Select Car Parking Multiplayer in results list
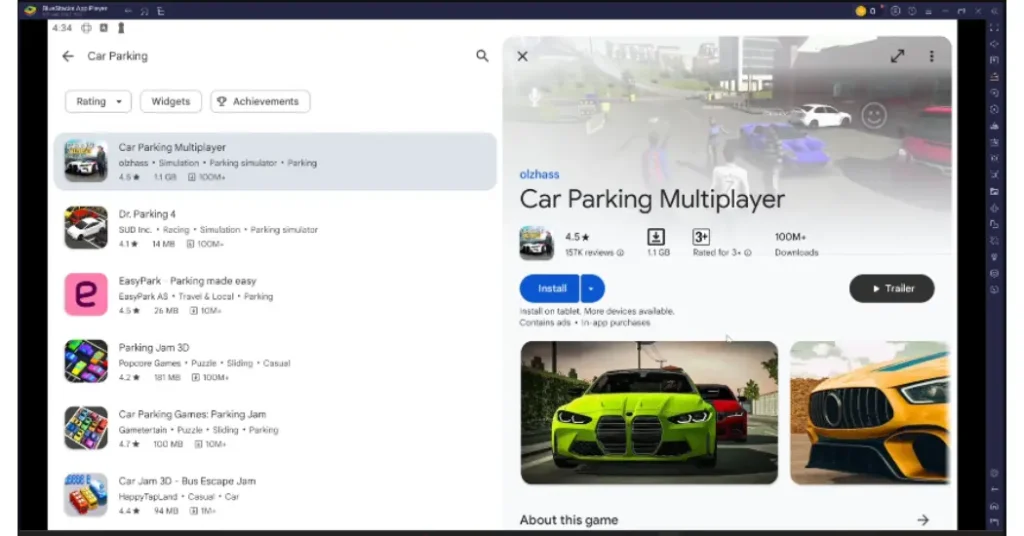1024x536 pixels. point(275,161)
